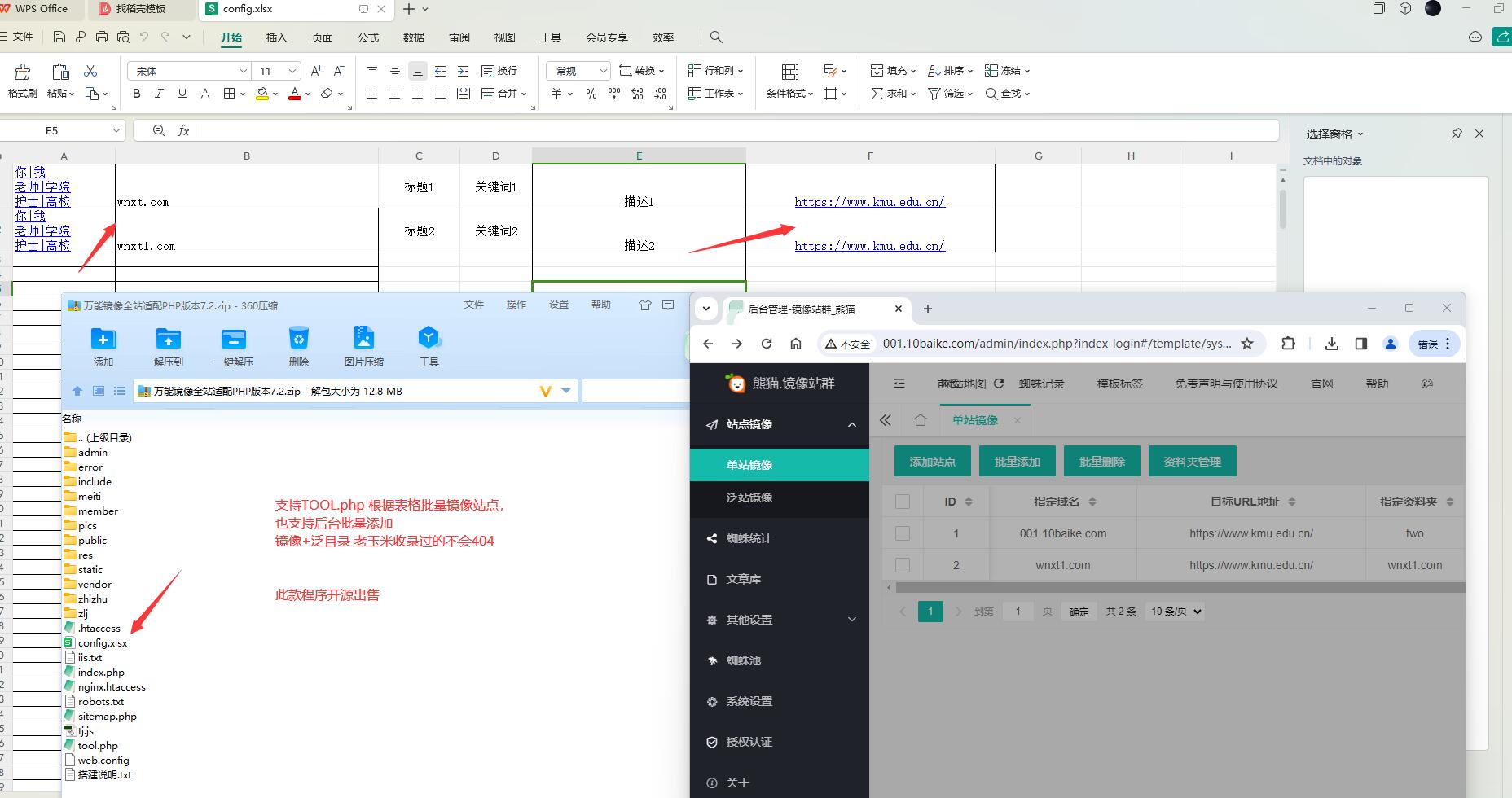
Task: Decrease font size with the A- icon
Action: click(340, 71)
